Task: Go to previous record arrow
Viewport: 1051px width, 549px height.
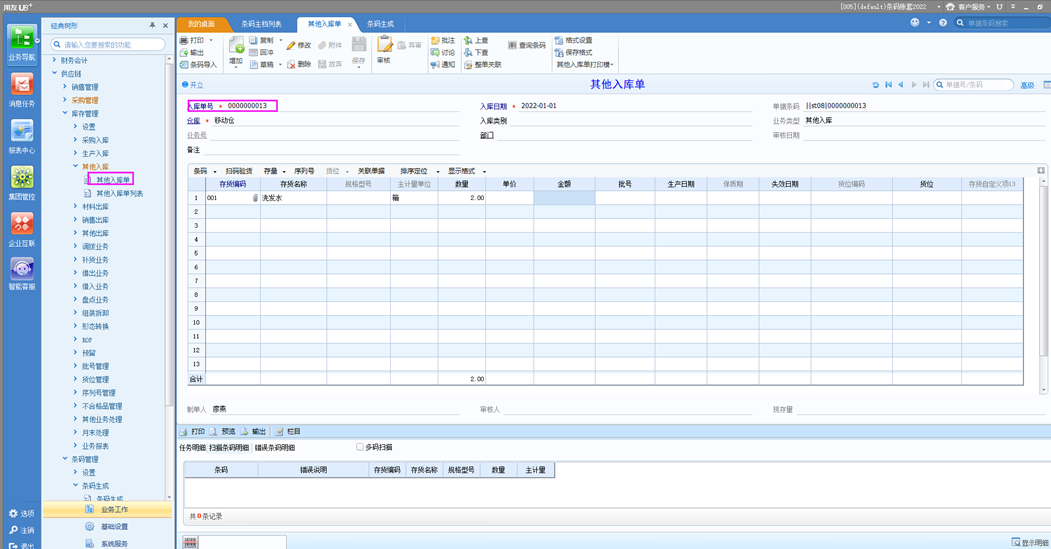Action: [x=900, y=85]
